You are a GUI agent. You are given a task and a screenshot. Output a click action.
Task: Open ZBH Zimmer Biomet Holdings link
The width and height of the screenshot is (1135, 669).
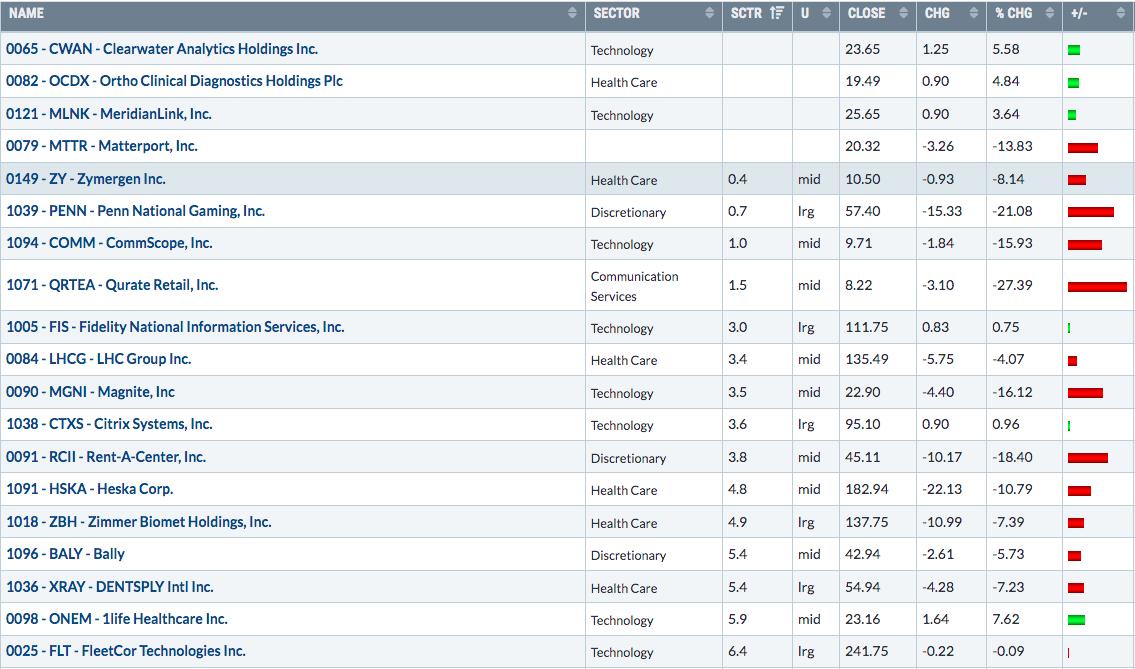tap(139, 522)
